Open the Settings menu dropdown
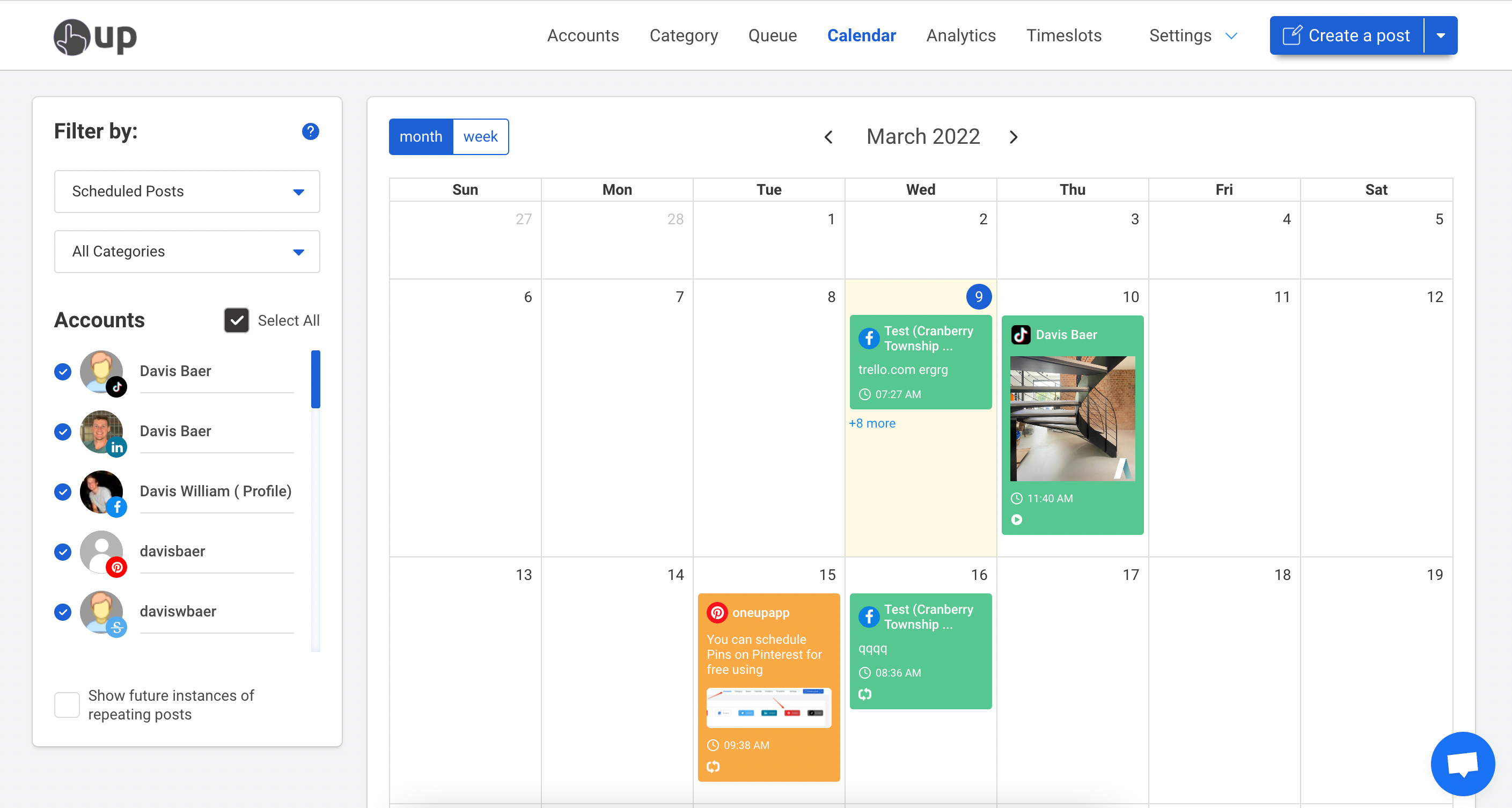Screen dimensions: 1512x808 click(1192, 36)
